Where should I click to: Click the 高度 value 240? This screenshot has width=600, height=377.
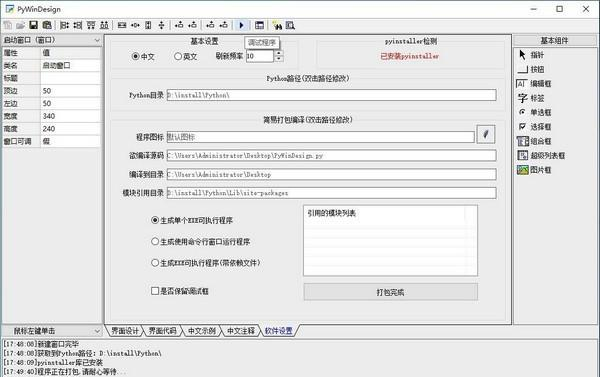[x=71, y=129]
